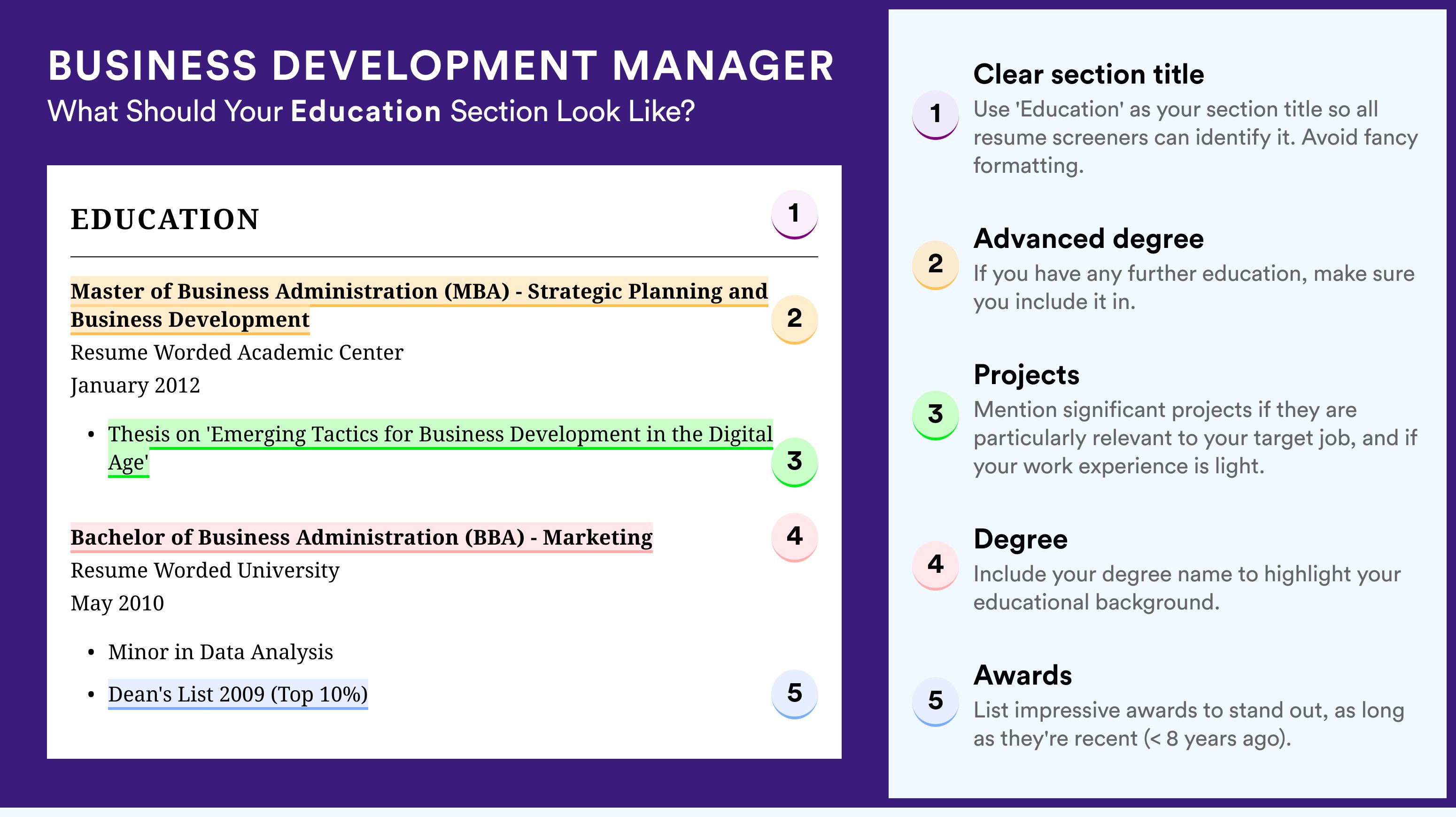This screenshot has height=817, width=1456.
Task: Click blue circle 5 next to 'Awards'
Action: tap(936, 702)
